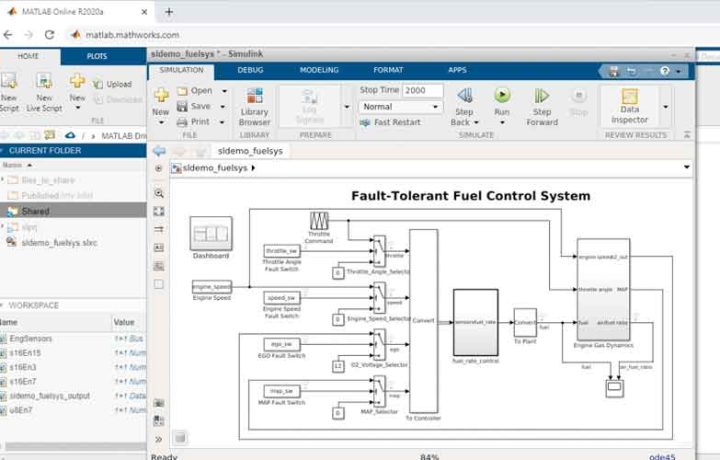Screen dimensions: 720x460
Task: Click the Upload button in MATLAB toolstrip
Action: coord(111,84)
